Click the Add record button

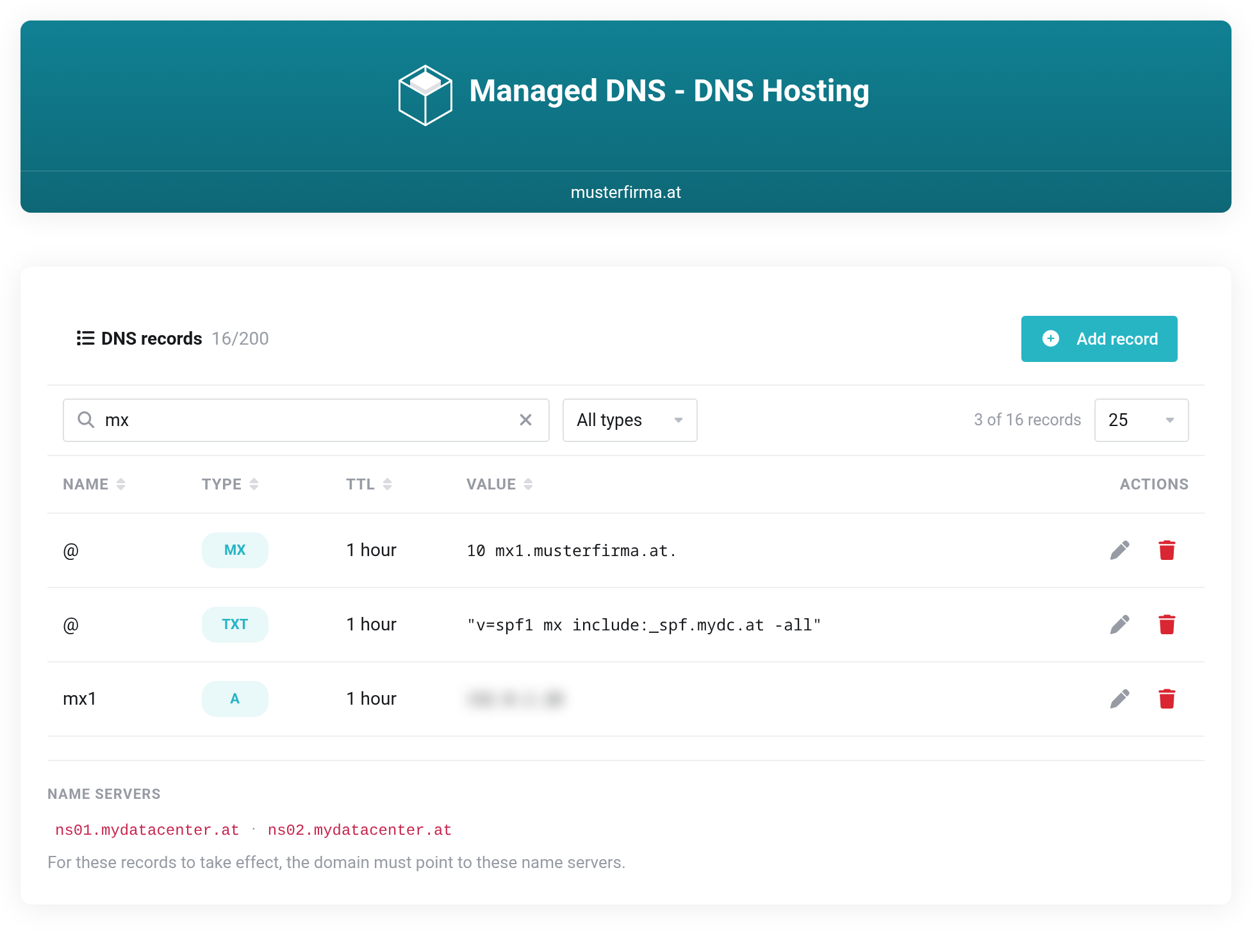point(1099,339)
